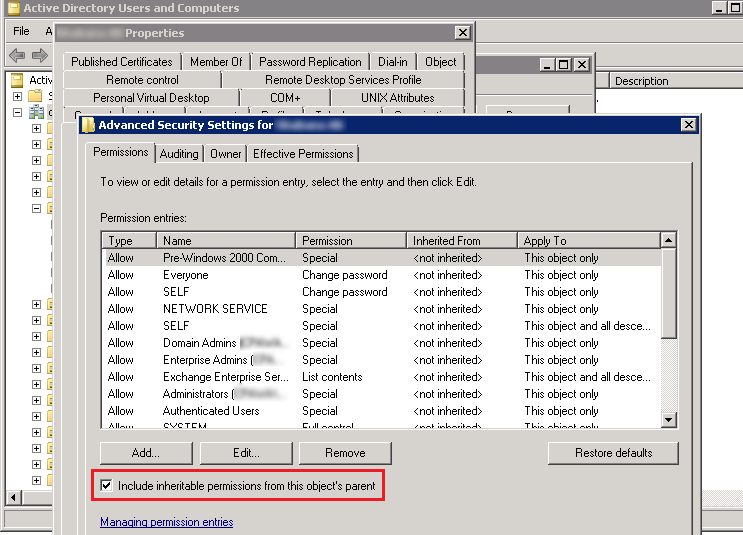Click the permission list vertical scrollbar thumb
The image size is (743, 535).
point(668,293)
